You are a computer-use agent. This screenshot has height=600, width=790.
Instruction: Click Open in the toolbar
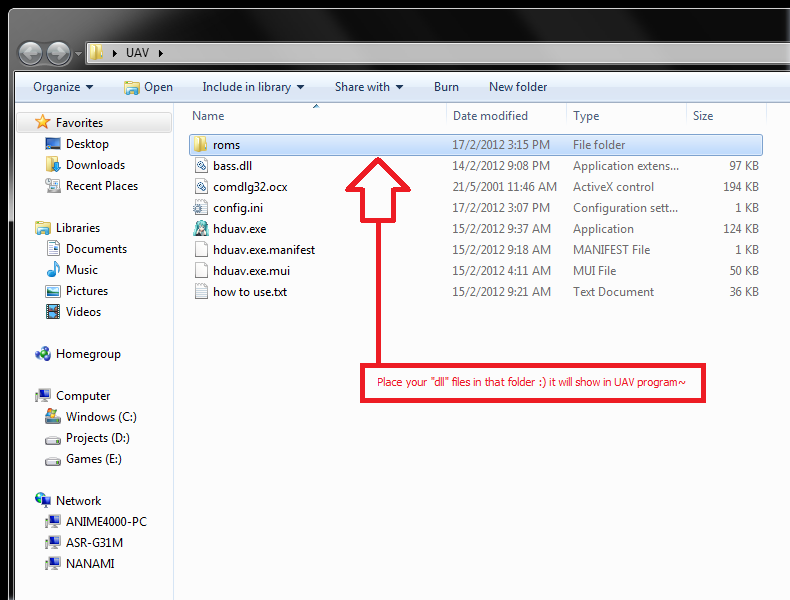(148, 87)
